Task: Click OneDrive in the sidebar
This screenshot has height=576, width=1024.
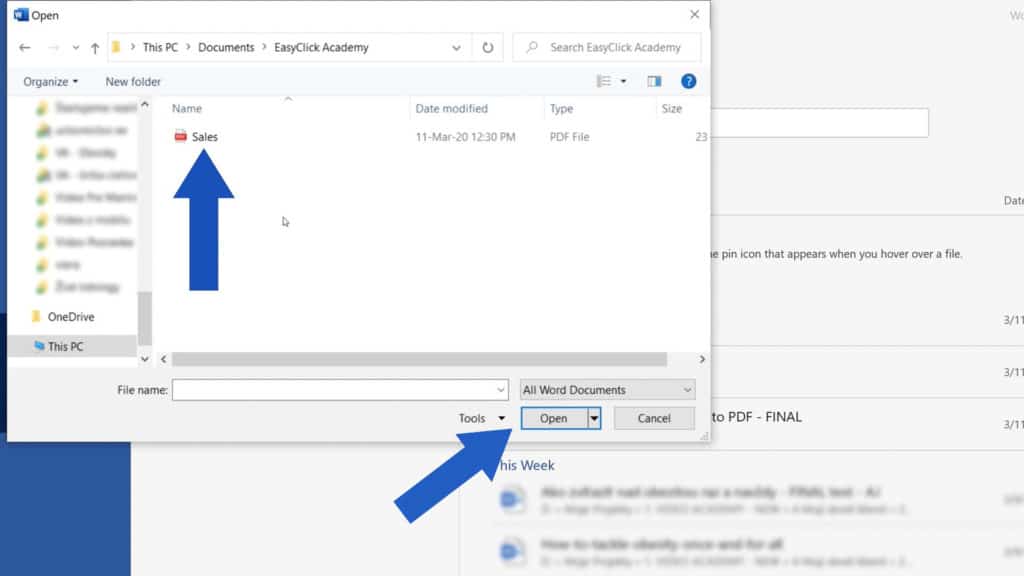Action: click(72, 316)
